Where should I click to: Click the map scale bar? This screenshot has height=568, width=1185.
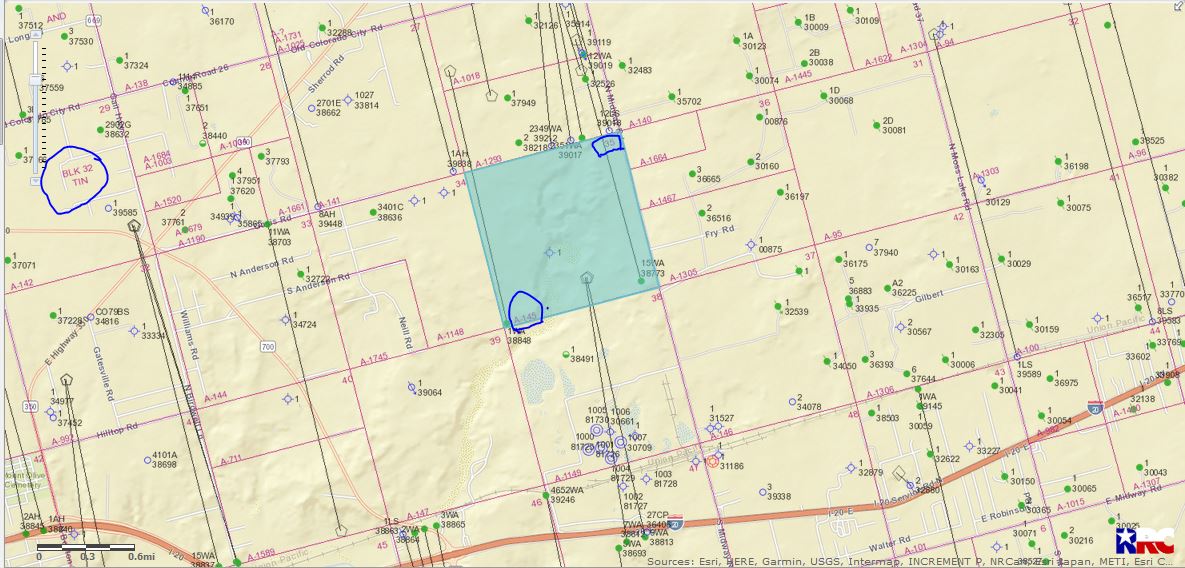point(86,547)
